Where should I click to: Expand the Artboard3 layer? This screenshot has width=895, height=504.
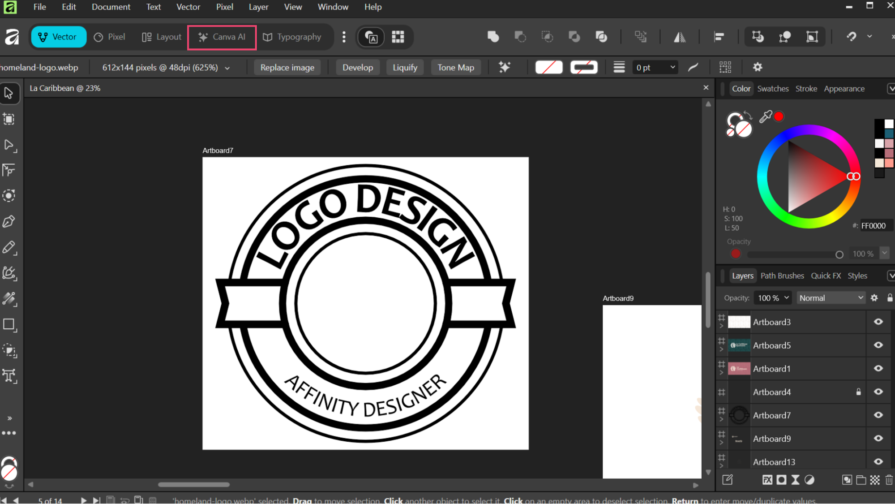(722, 326)
